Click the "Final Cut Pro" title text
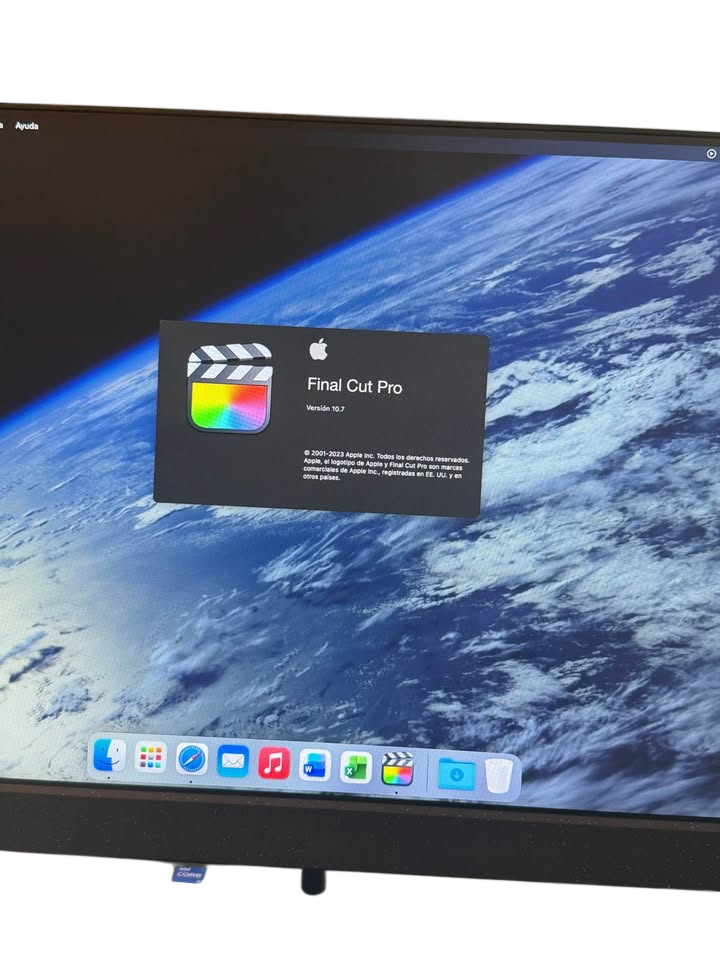The width and height of the screenshot is (720, 960). pyautogui.click(x=354, y=386)
